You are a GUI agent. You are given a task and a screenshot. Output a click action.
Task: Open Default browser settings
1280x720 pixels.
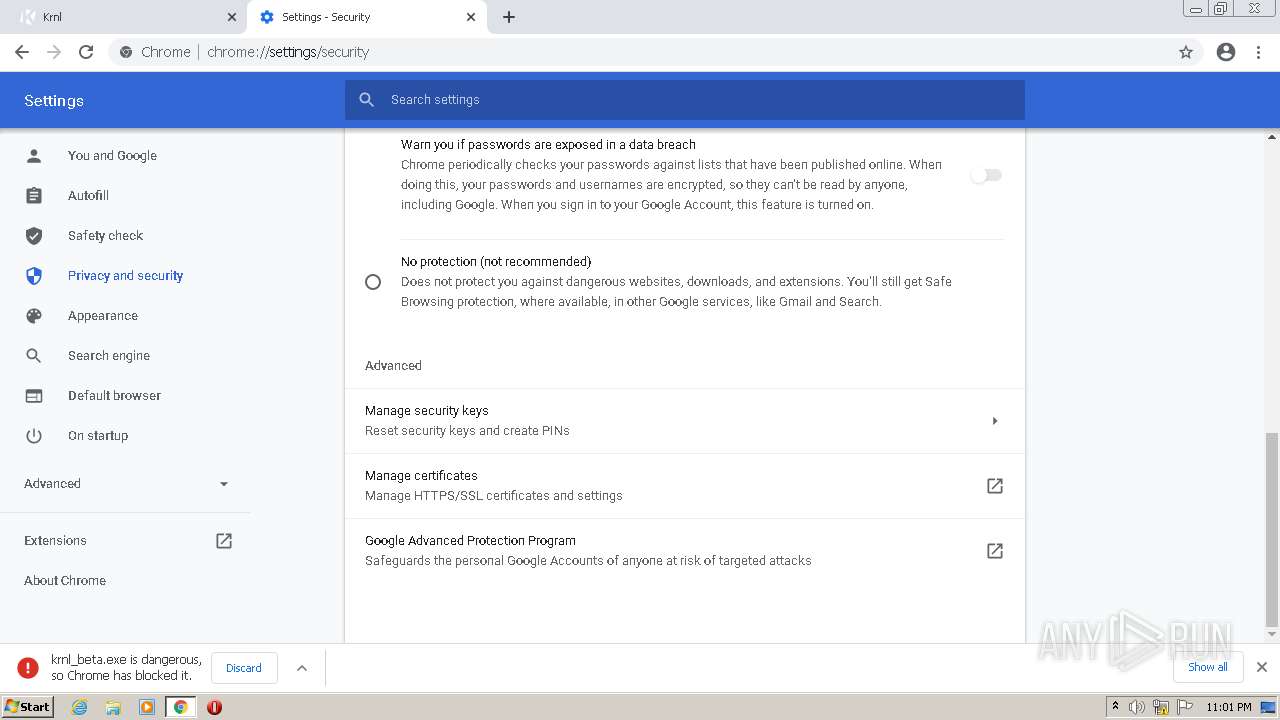coord(114,396)
